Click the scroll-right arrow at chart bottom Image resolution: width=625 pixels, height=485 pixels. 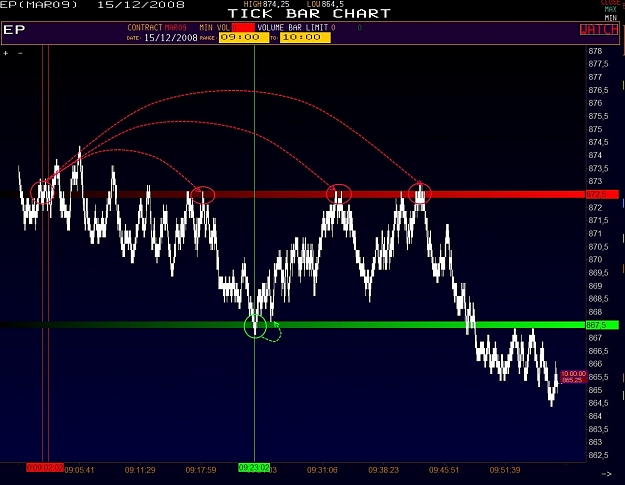pyautogui.click(x=606, y=474)
